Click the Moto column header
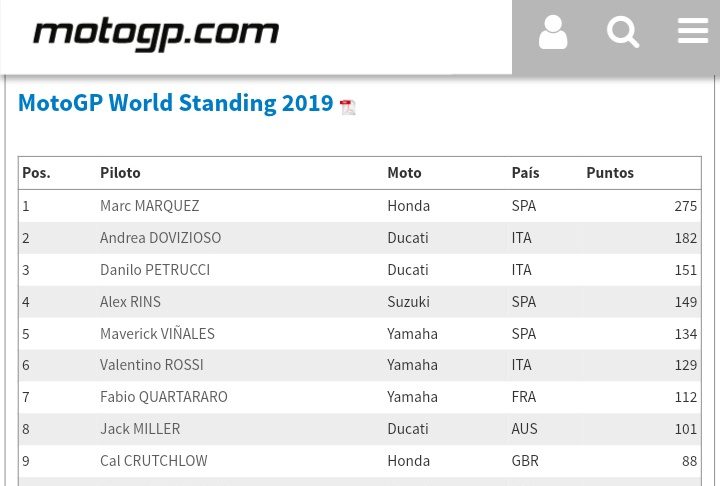720x486 pixels. (404, 173)
